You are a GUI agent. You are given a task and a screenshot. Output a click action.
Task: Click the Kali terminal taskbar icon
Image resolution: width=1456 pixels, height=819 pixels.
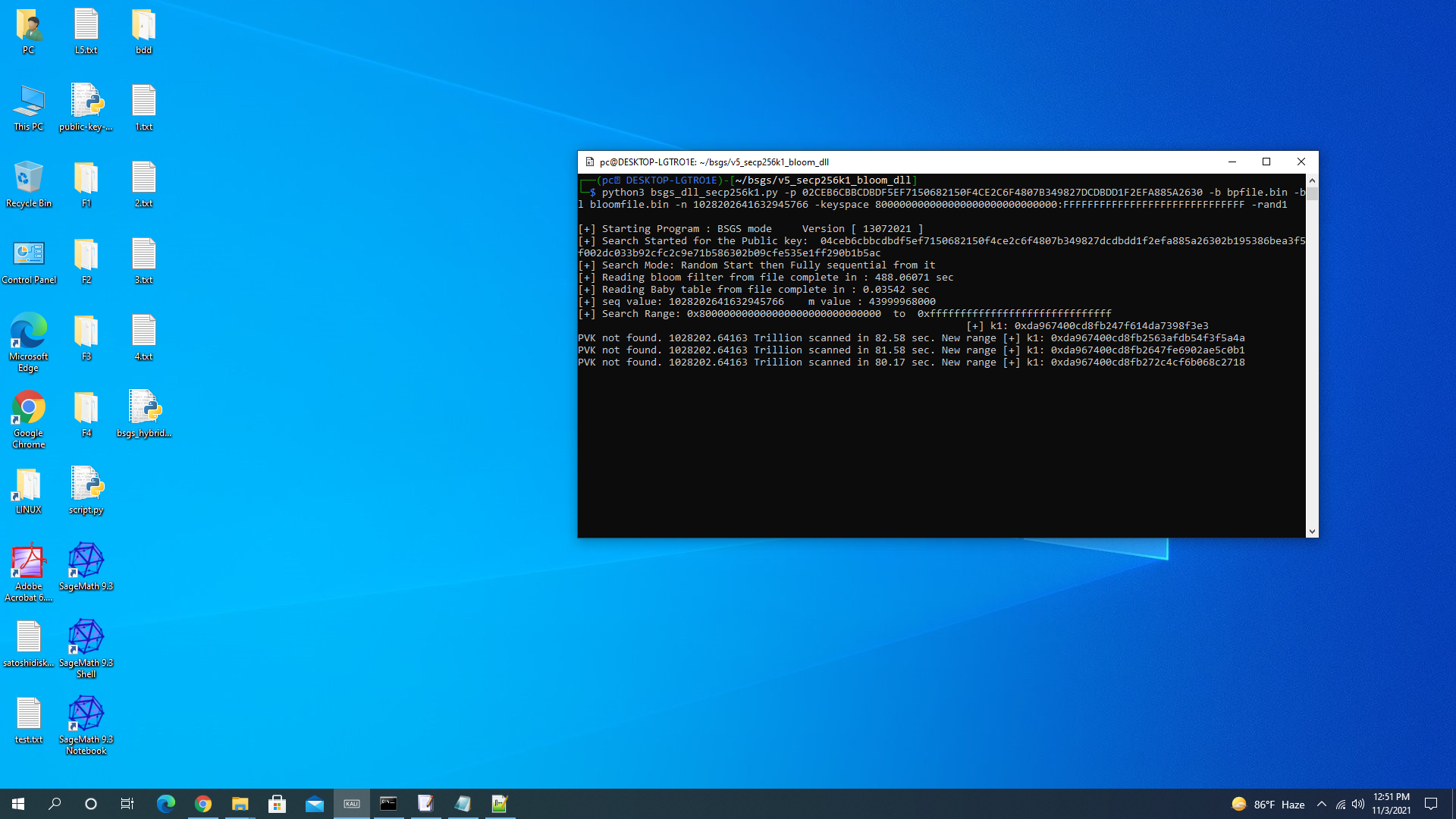pyautogui.click(x=352, y=804)
